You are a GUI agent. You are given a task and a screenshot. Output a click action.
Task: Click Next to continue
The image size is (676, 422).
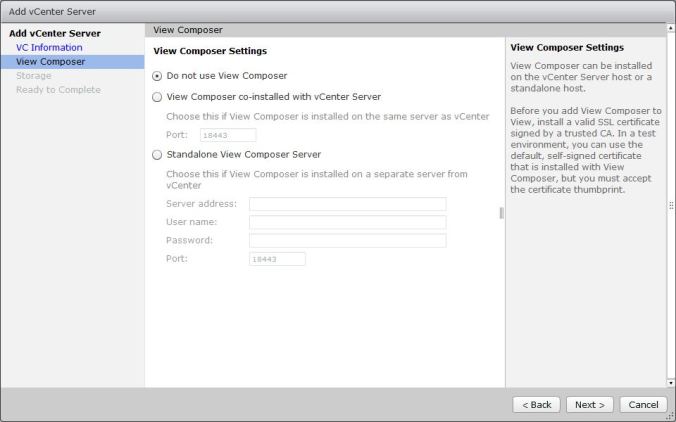coord(589,405)
